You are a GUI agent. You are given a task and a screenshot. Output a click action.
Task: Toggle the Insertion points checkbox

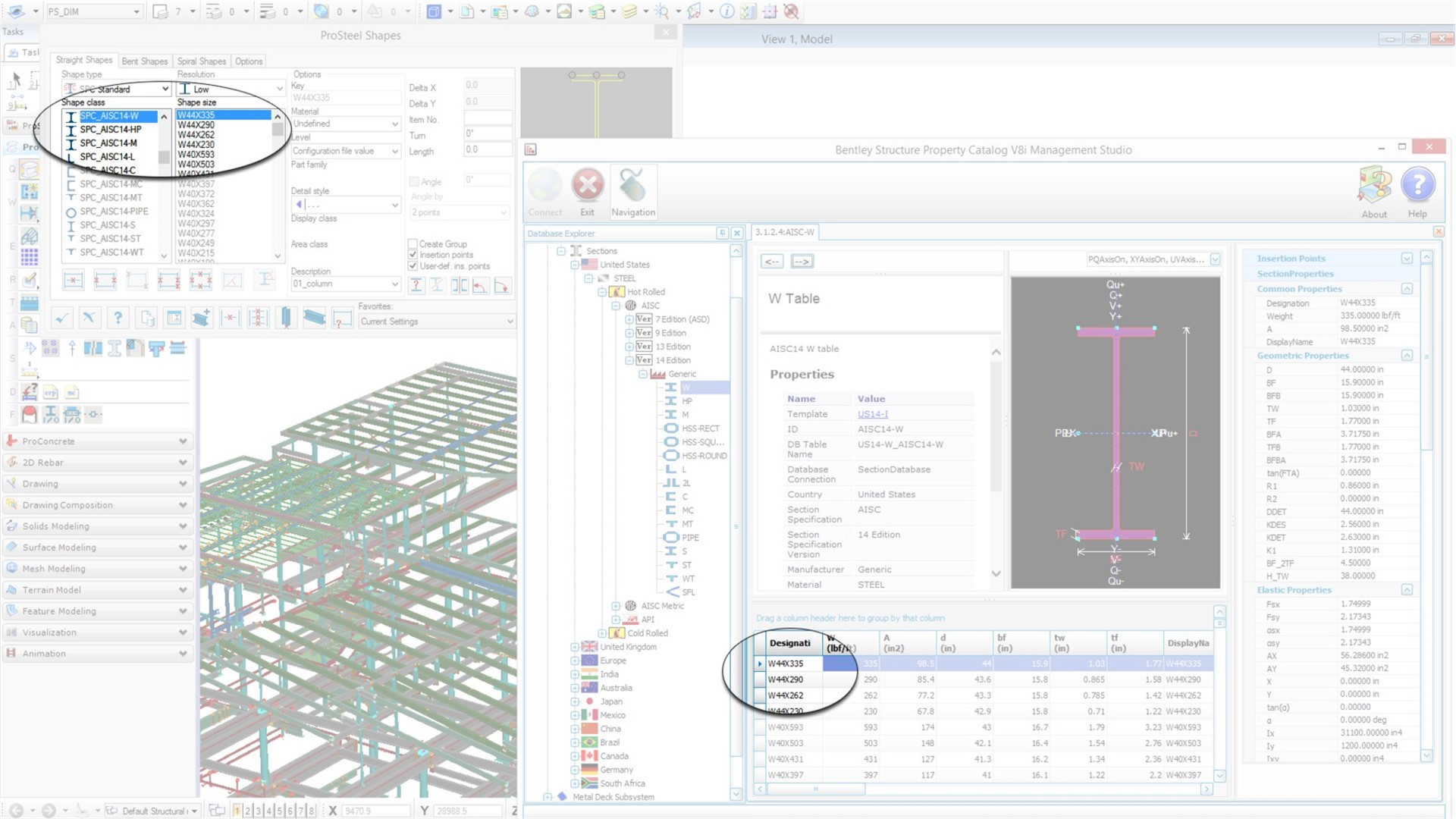pos(413,255)
